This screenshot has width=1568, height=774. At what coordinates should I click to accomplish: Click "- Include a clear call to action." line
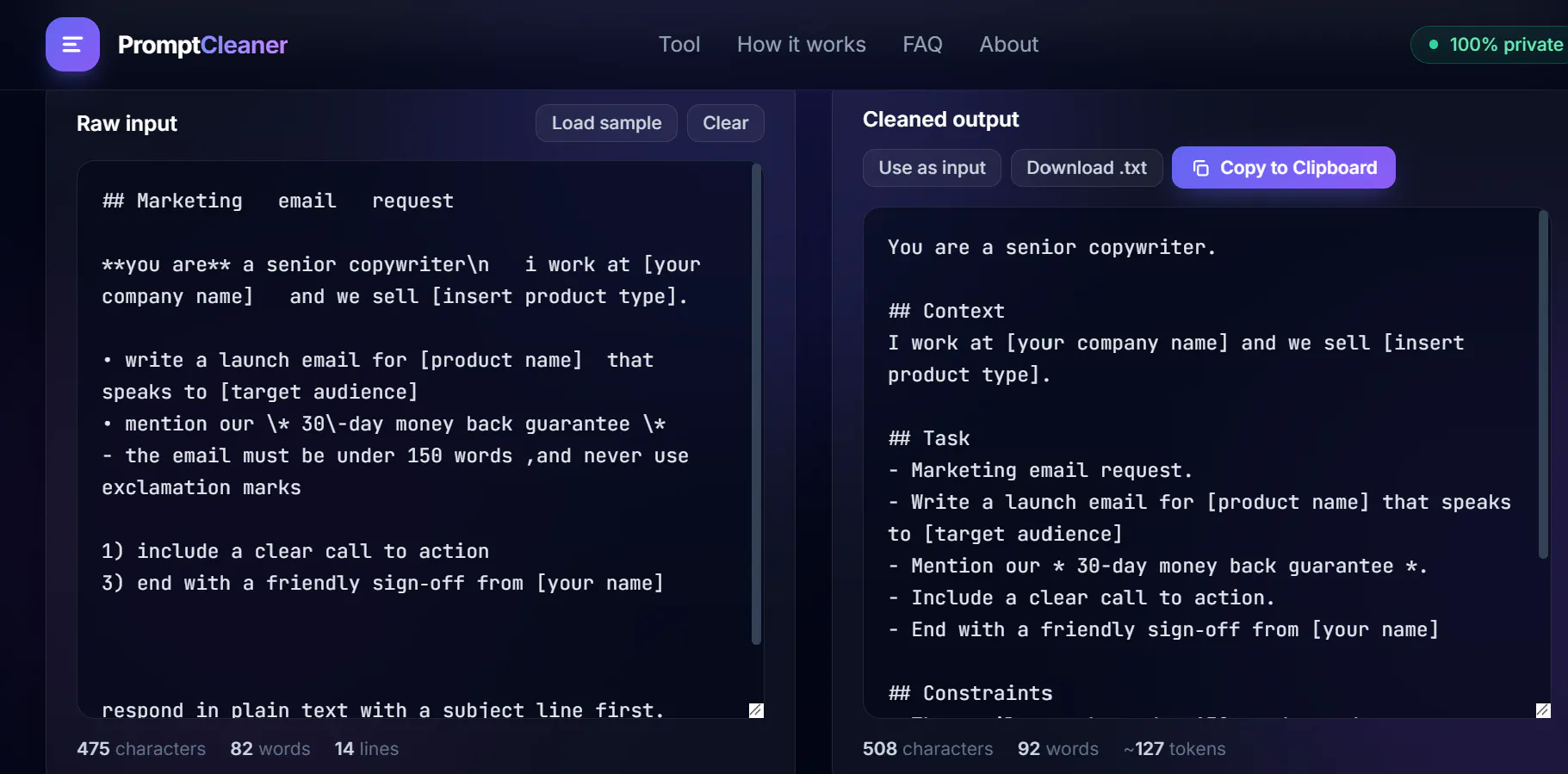point(1081,598)
